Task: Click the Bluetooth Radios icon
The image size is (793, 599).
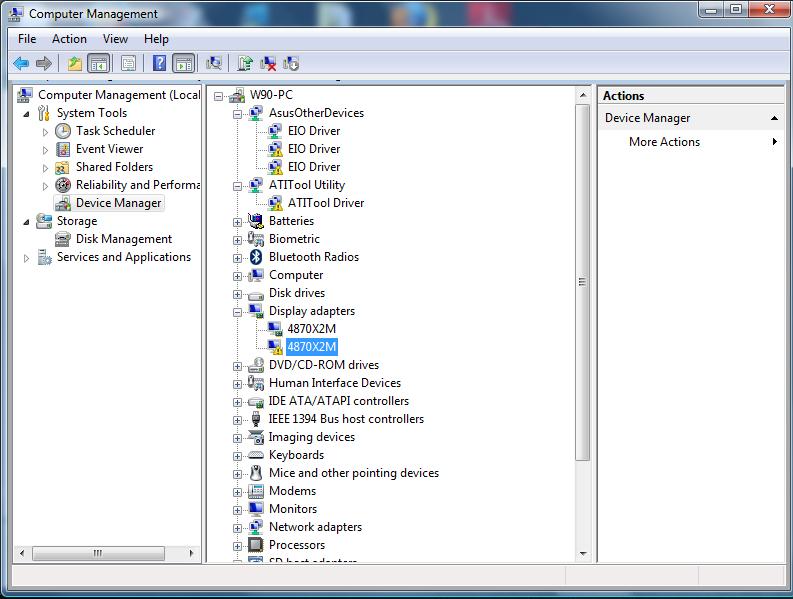Action: click(256, 257)
